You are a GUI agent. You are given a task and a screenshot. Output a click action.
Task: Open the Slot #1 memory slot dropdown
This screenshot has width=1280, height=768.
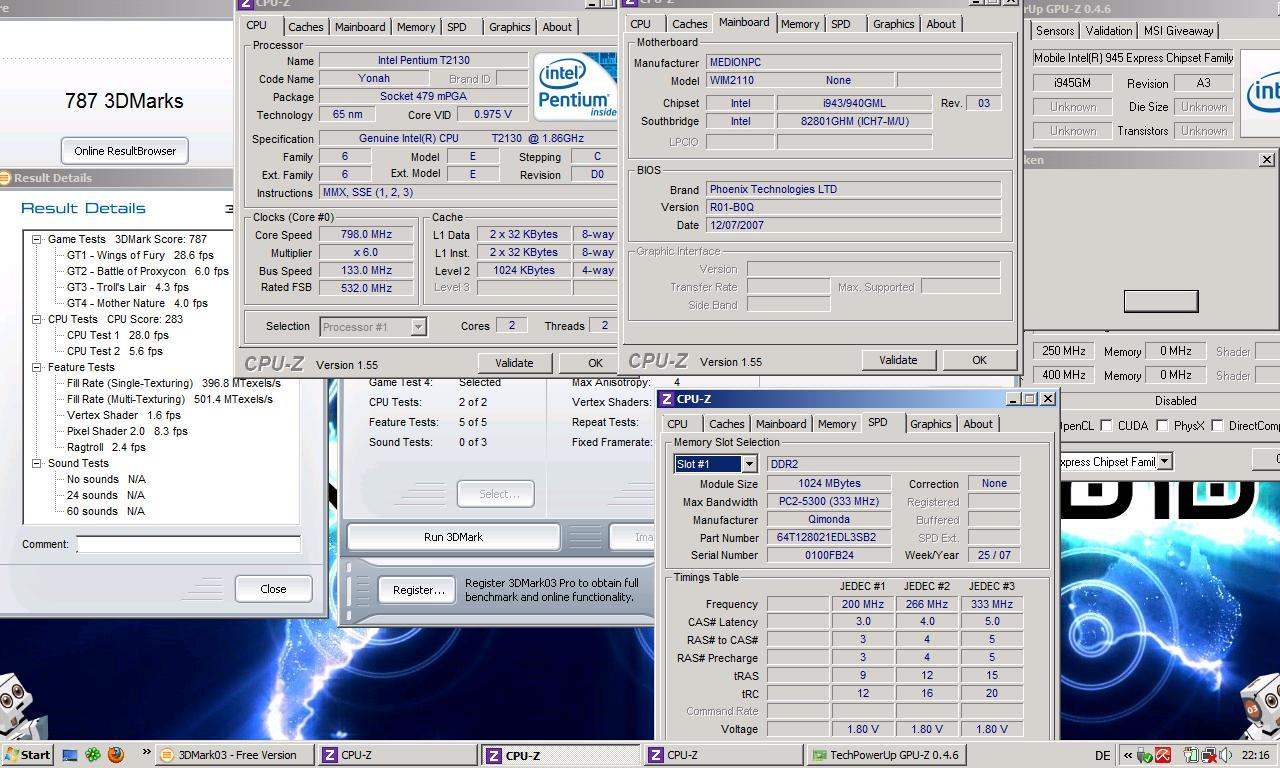(x=748, y=464)
